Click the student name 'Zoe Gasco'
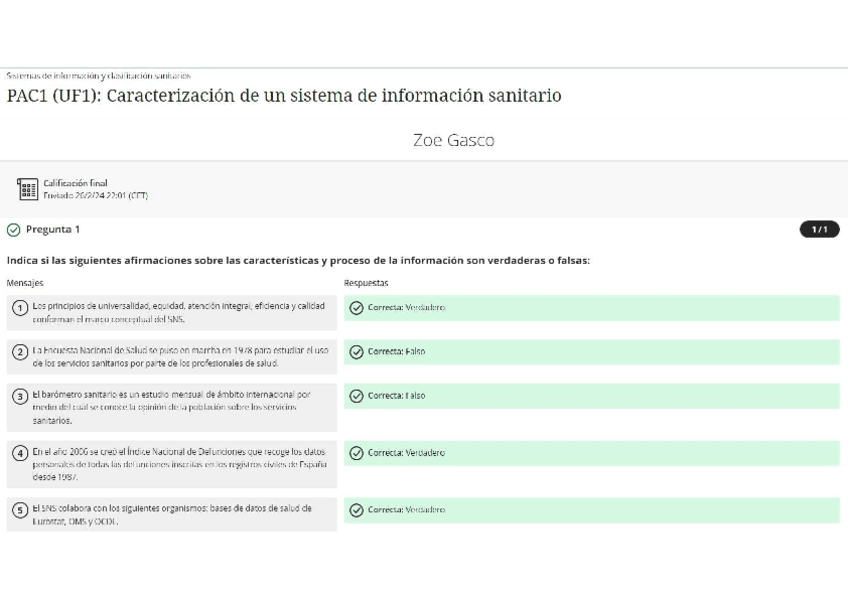 tap(454, 140)
